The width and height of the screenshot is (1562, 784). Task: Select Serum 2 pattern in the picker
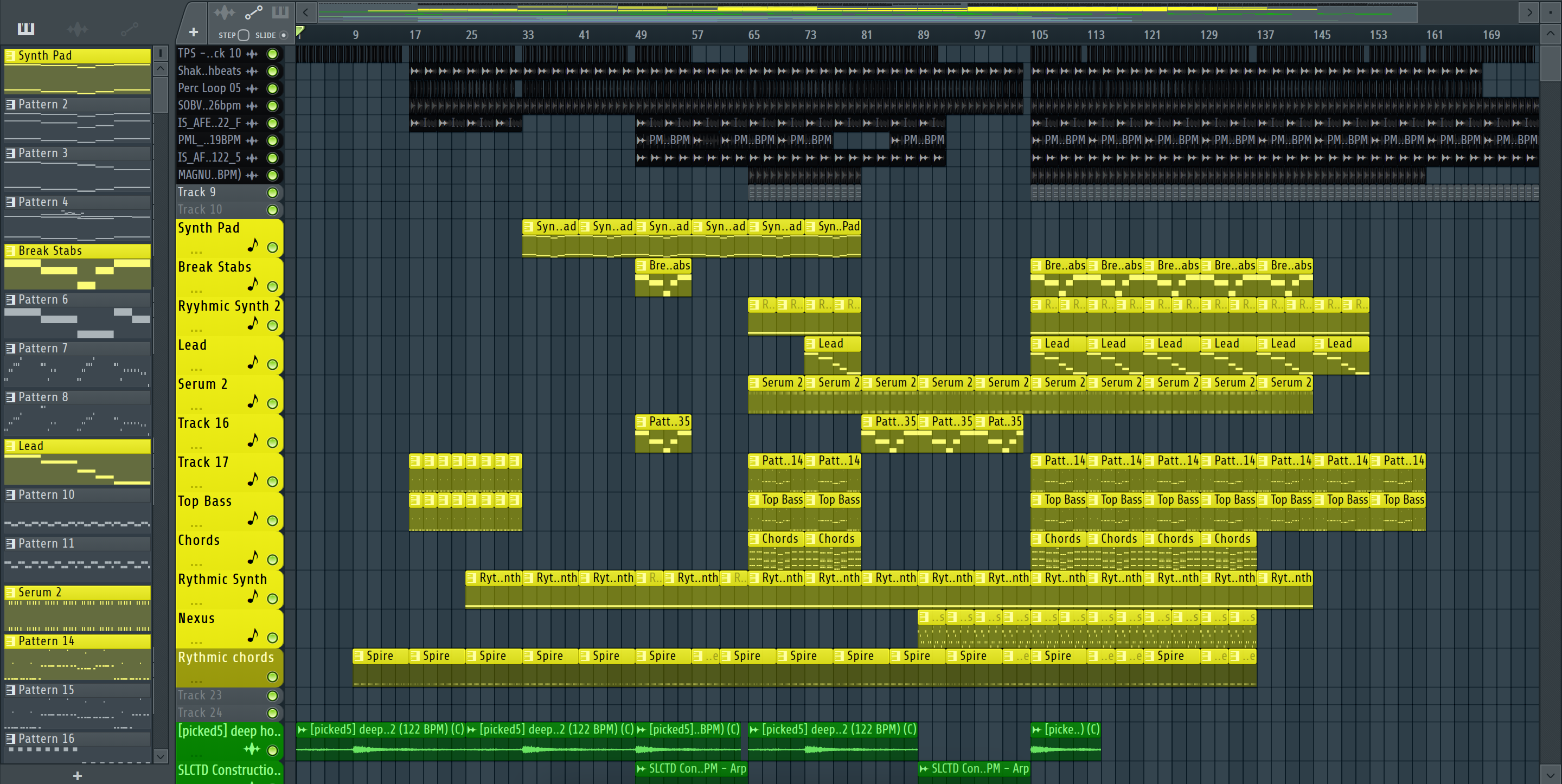click(78, 593)
